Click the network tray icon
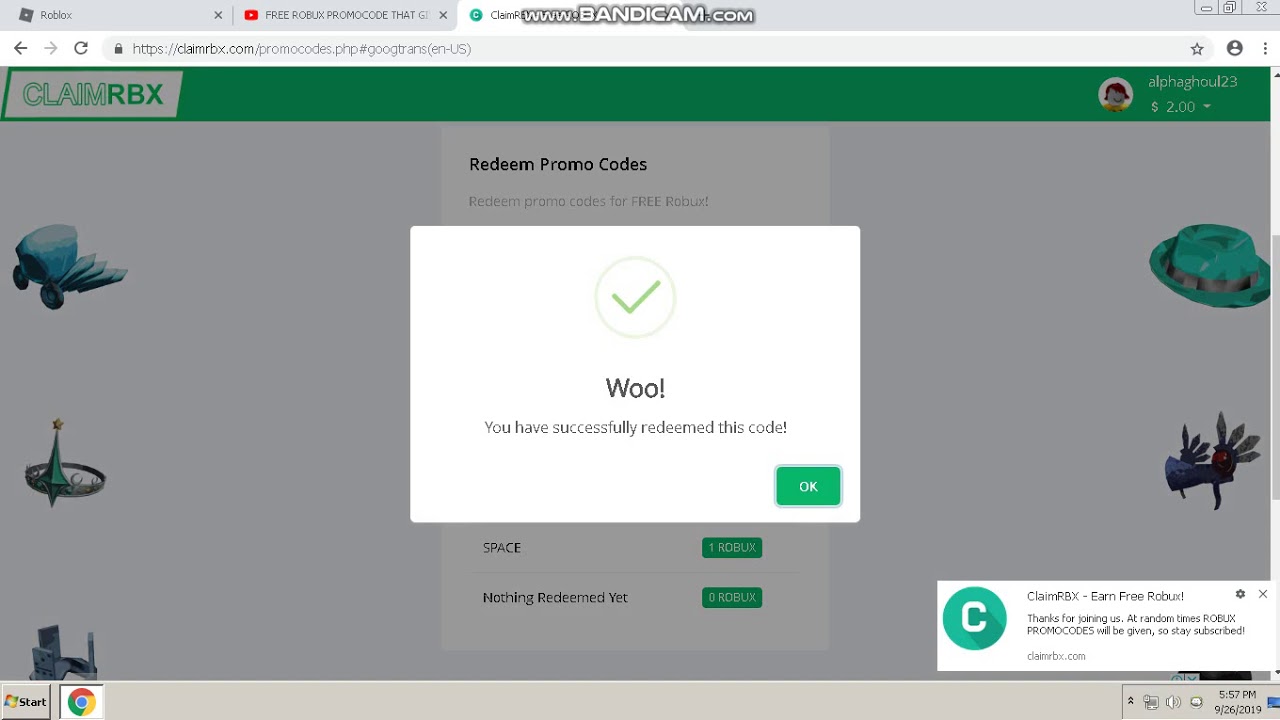This screenshot has height=720, width=1280. point(1151,702)
